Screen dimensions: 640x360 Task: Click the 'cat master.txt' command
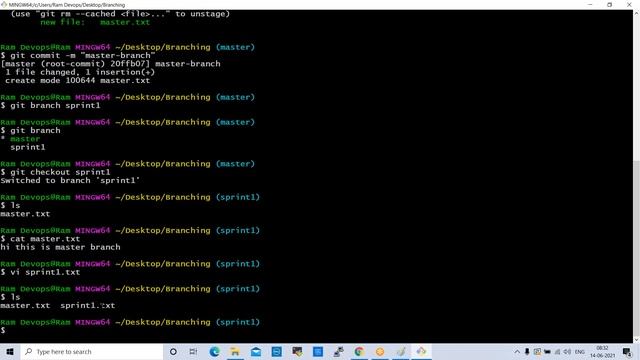coord(40,239)
